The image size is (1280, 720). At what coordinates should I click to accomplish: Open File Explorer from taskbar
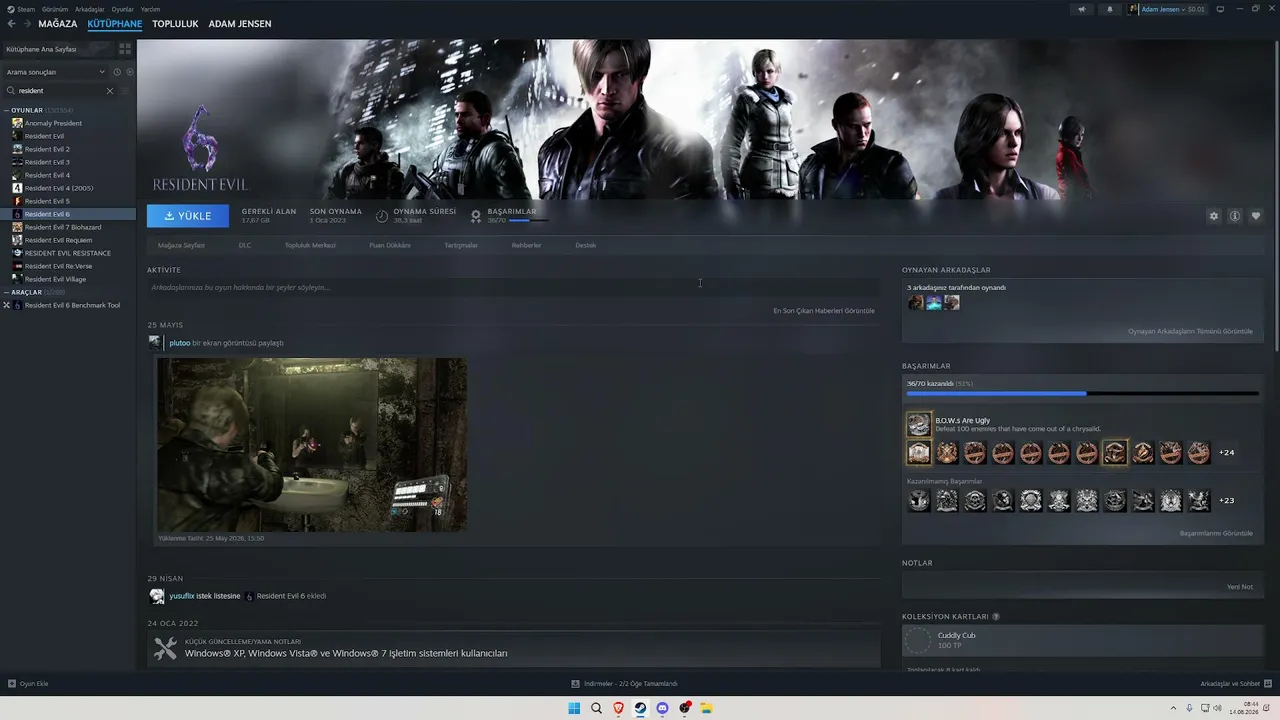[x=706, y=708]
